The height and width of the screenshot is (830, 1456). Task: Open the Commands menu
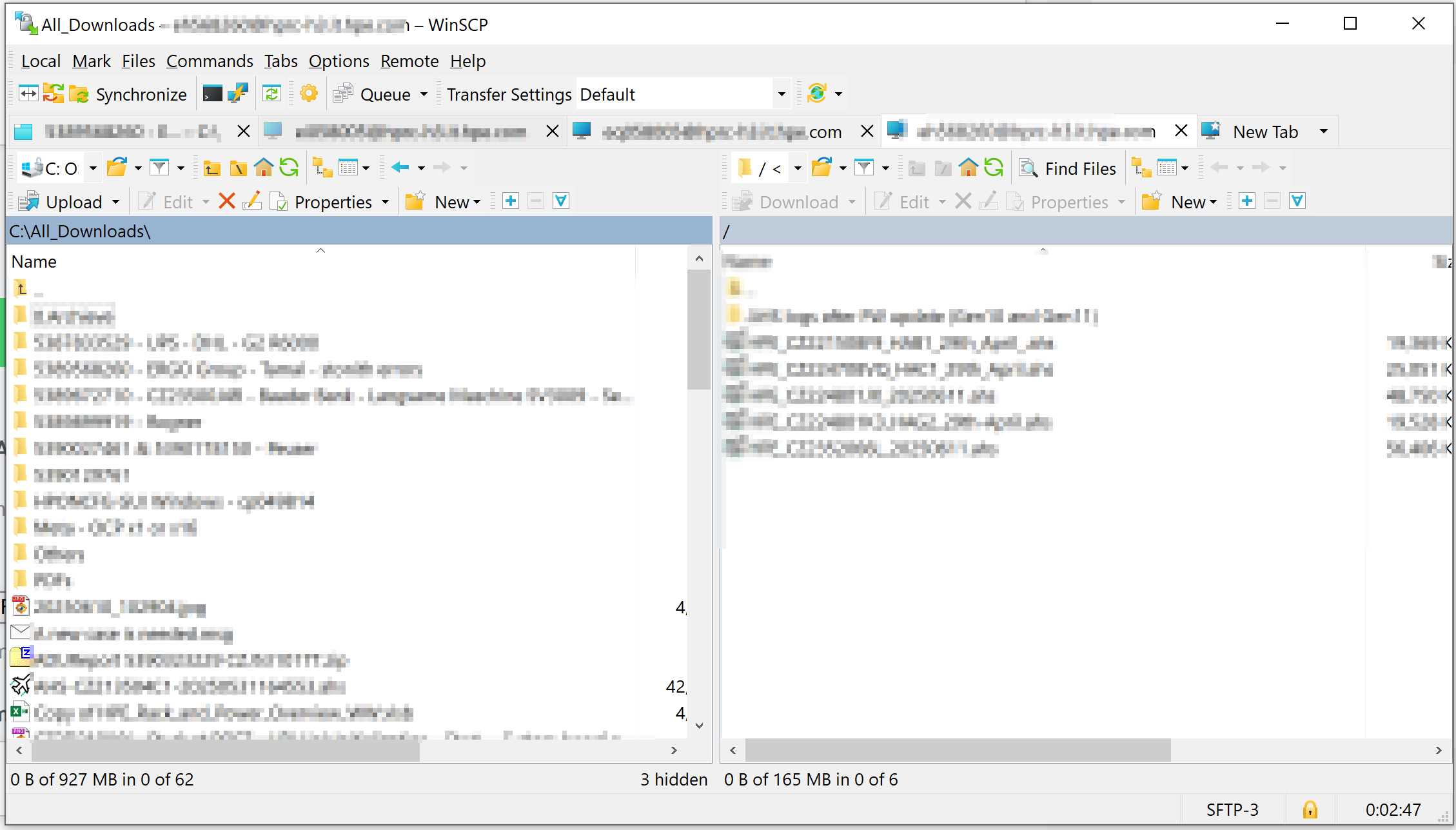210,61
